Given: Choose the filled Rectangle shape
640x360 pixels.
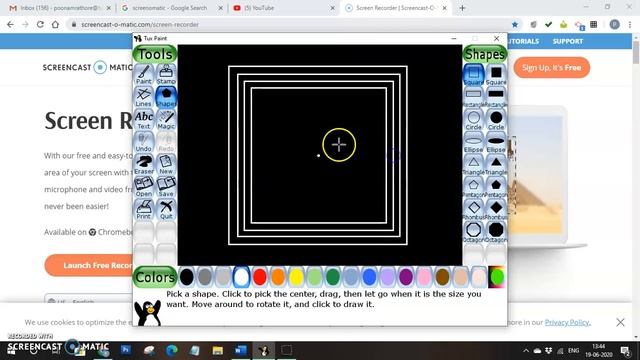Looking at the screenshot, I should [496, 97].
